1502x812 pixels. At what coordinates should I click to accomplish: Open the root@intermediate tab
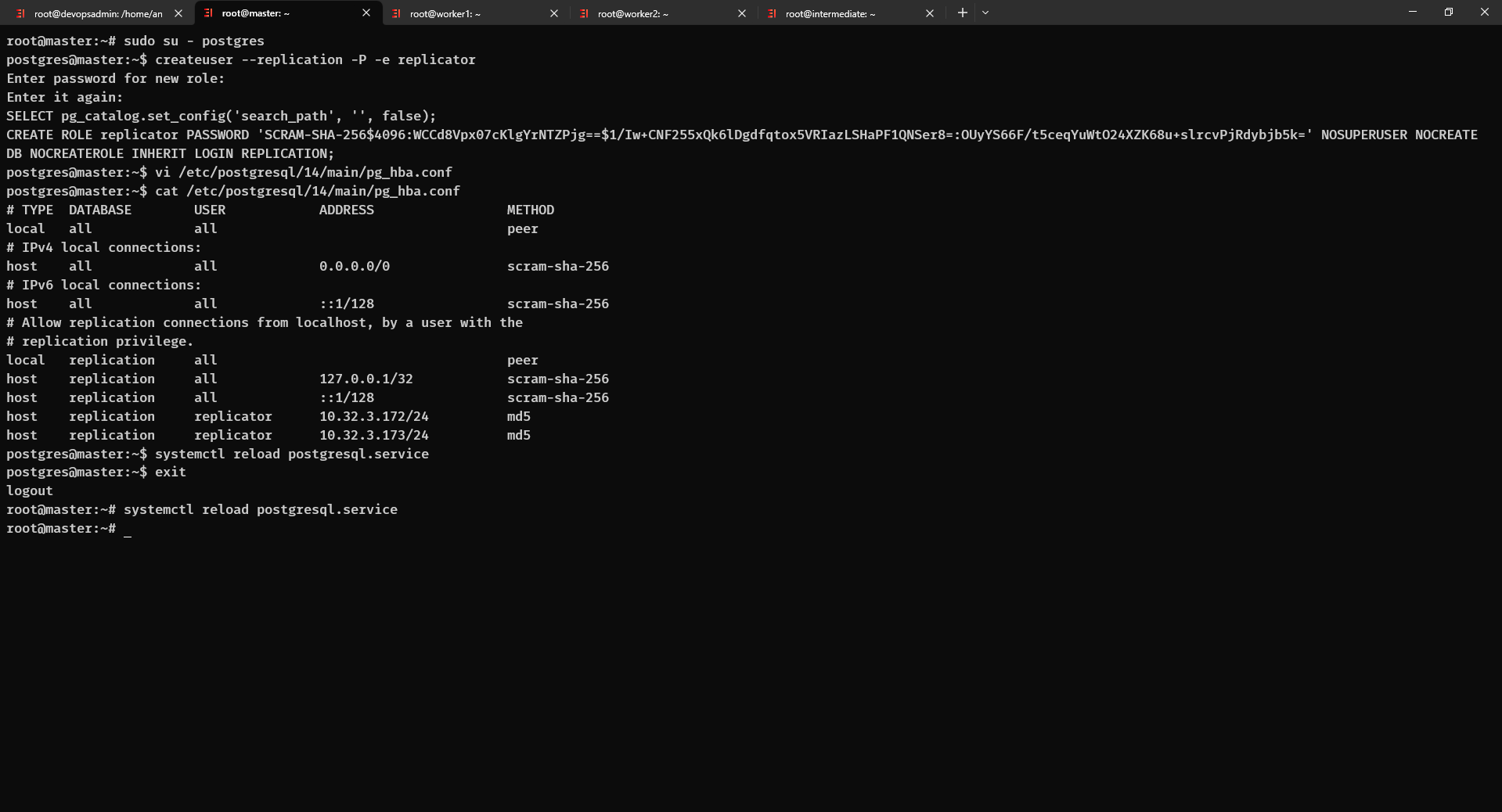(851, 13)
